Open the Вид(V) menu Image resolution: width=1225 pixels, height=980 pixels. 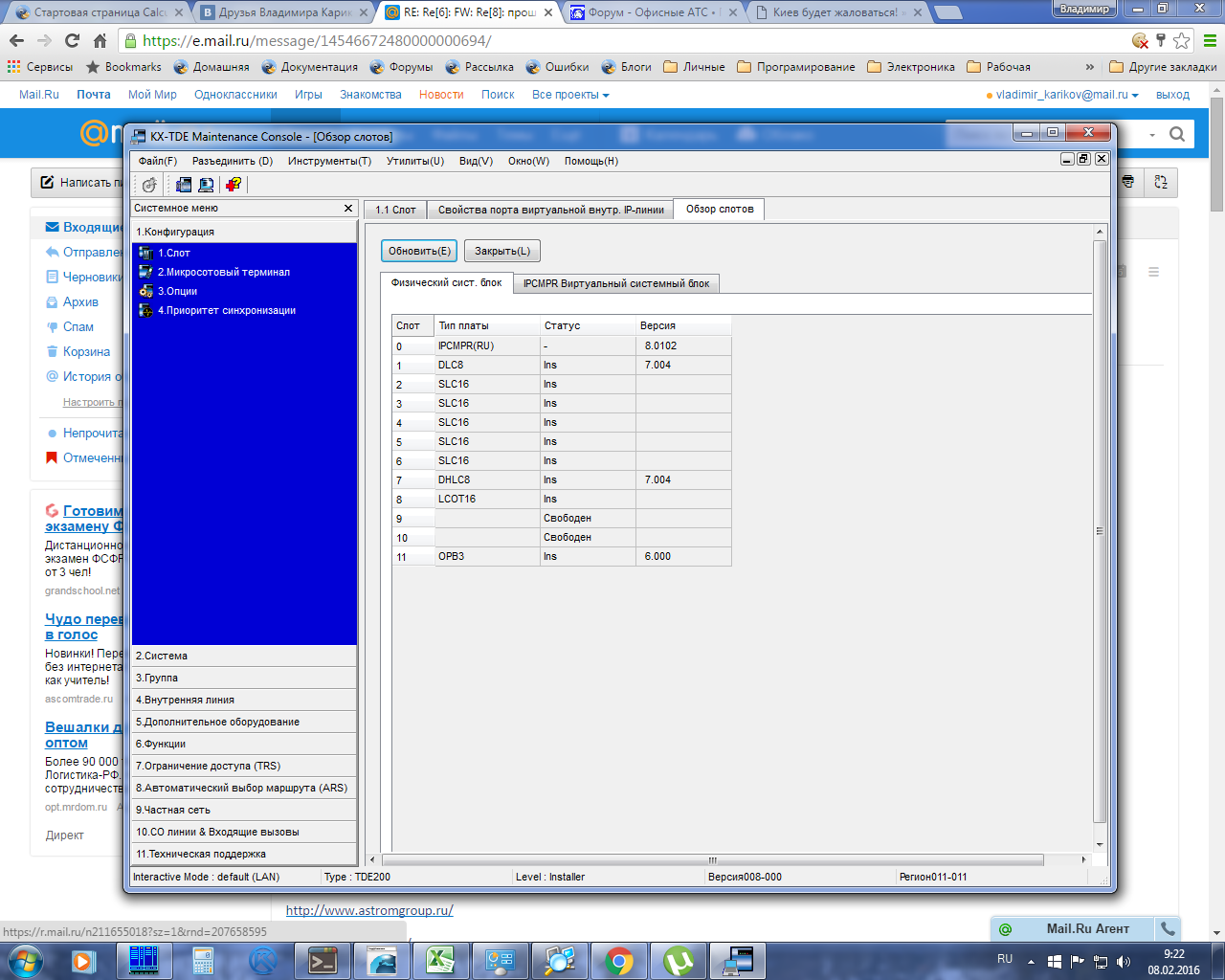coord(476,161)
